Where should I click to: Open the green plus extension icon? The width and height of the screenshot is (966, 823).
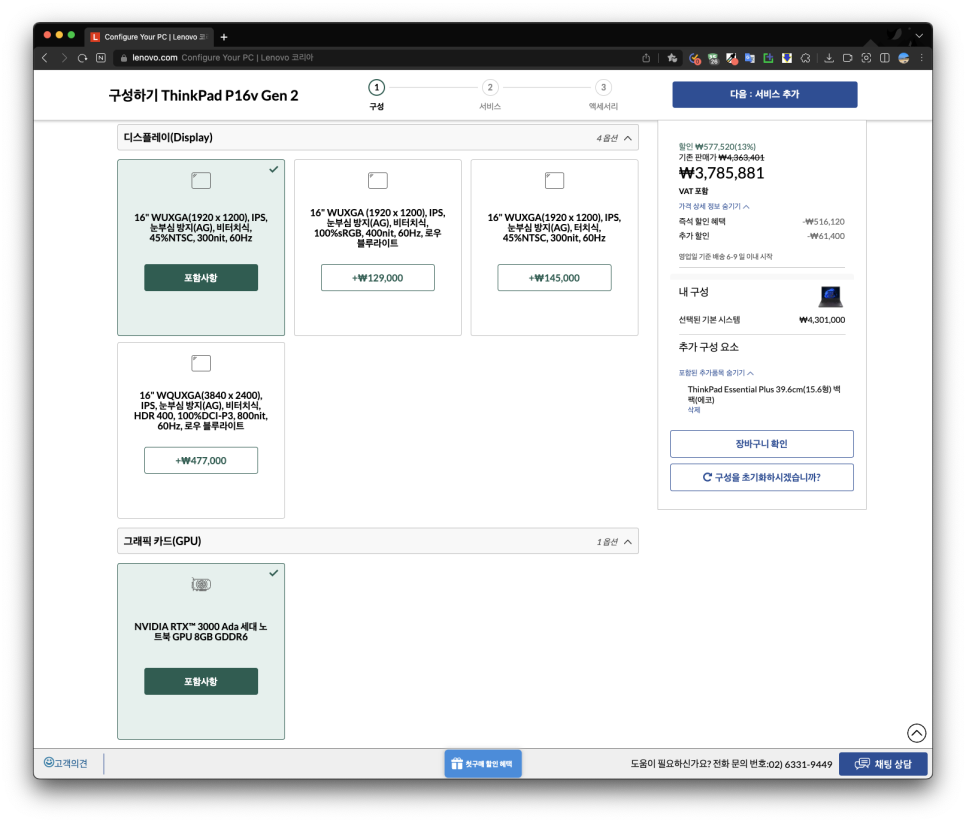tap(768, 58)
